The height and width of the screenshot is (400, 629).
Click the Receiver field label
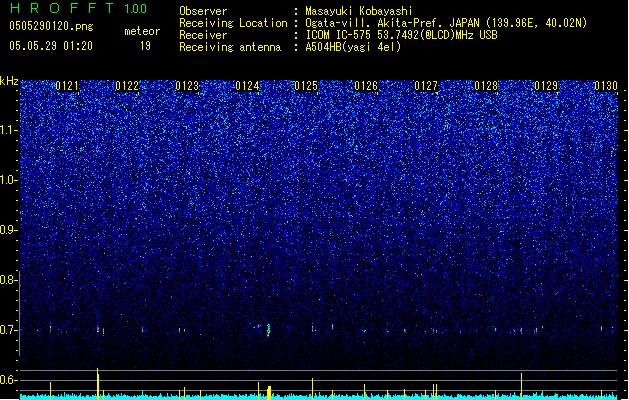(x=203, y=35)
